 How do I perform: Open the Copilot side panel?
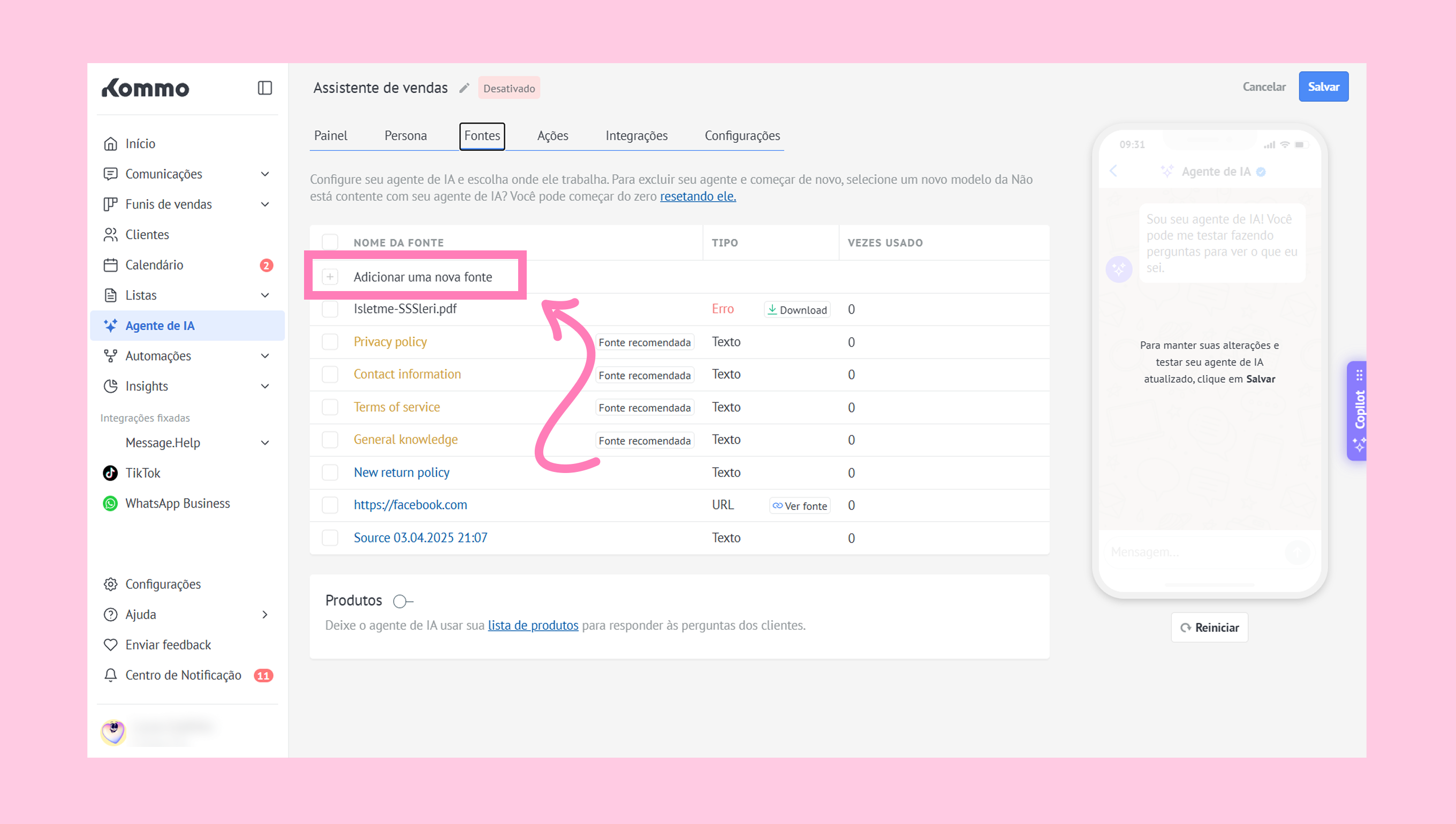[1359, 410]
